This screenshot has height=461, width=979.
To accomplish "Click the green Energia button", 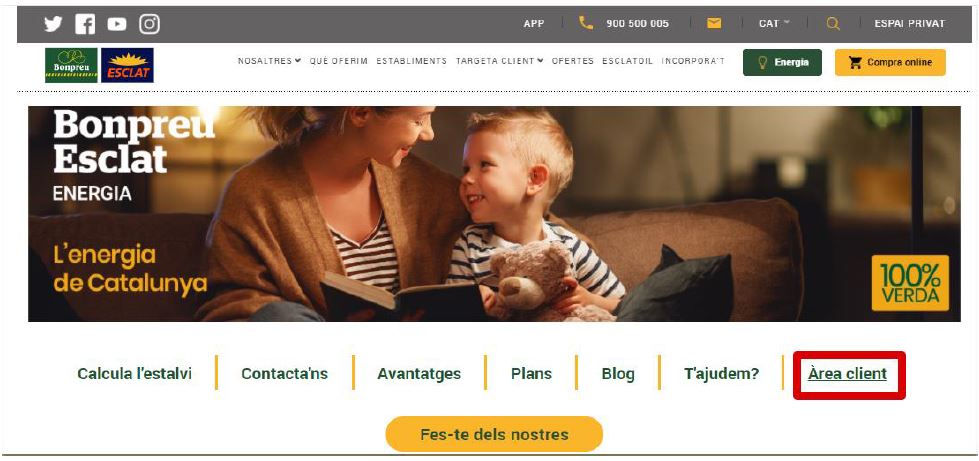I will [x=782, y=62].
